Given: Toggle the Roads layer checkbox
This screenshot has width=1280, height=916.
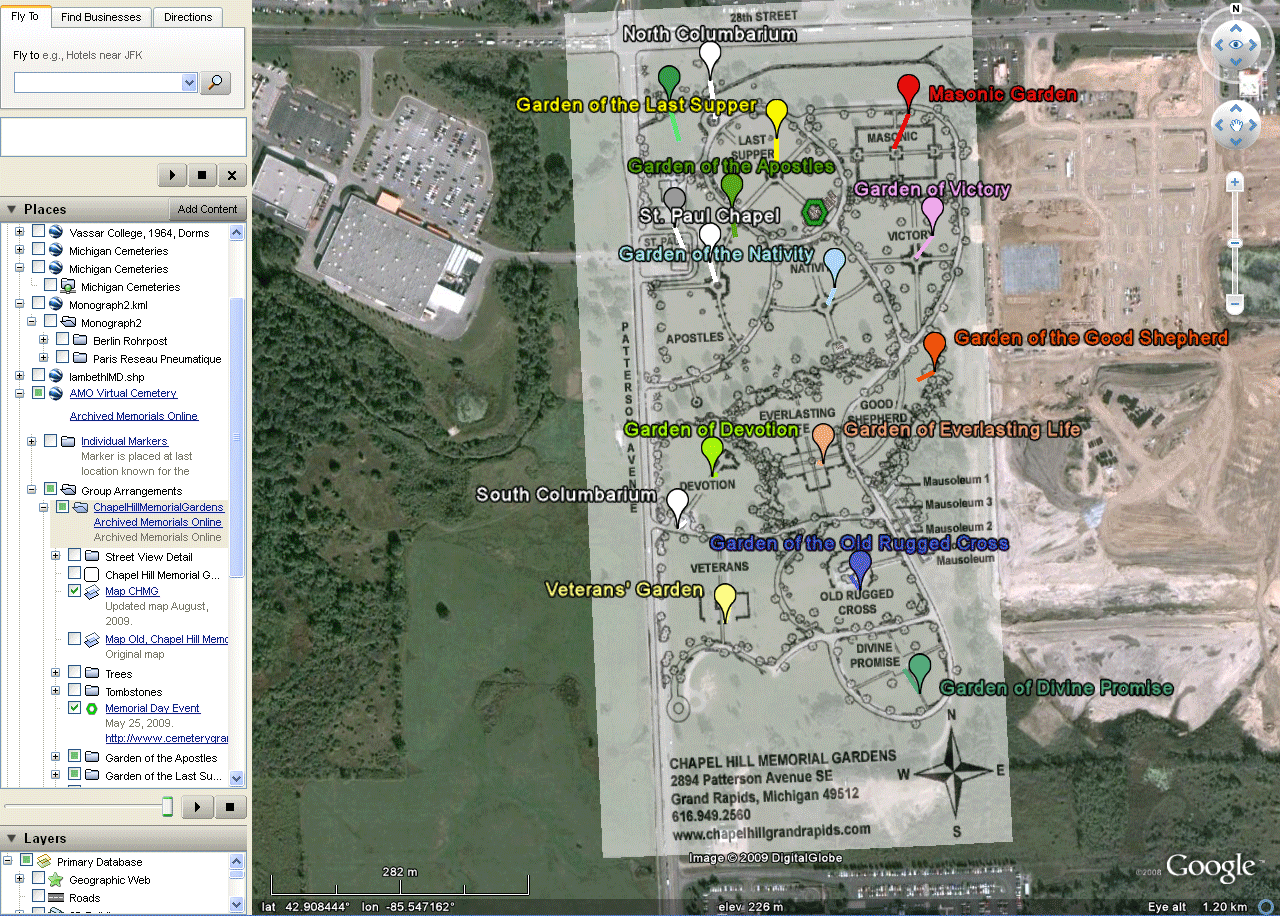Looking at the screenshot, I should tap(39, 897).
